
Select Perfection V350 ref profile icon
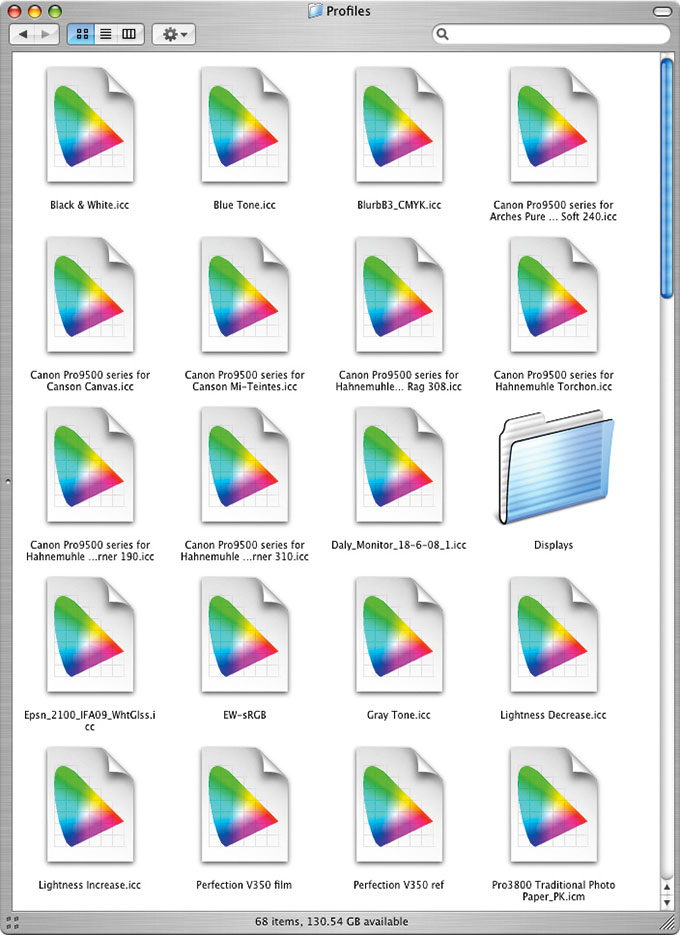tap(399, 804)
